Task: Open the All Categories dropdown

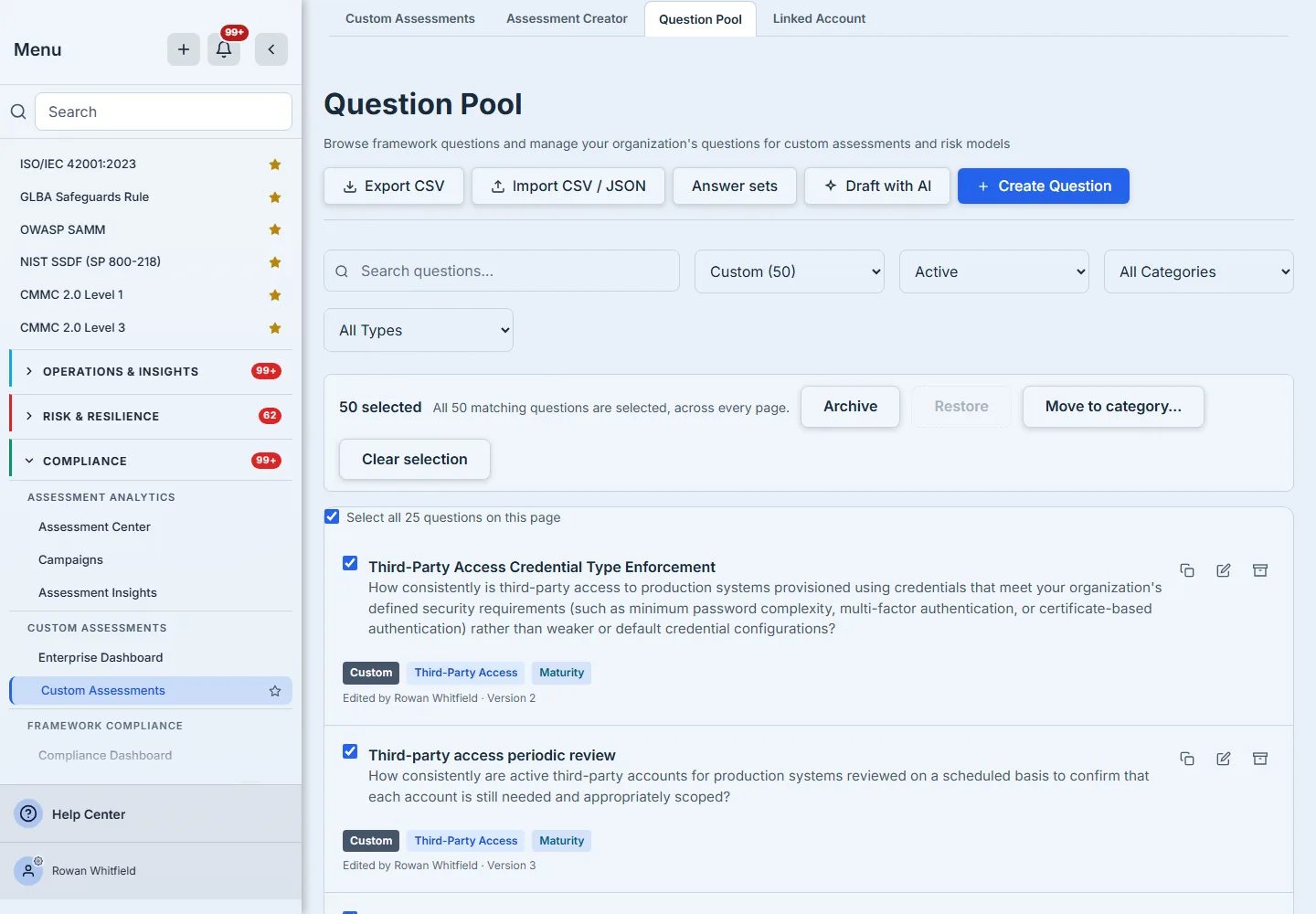Action: pos(1199,271)
